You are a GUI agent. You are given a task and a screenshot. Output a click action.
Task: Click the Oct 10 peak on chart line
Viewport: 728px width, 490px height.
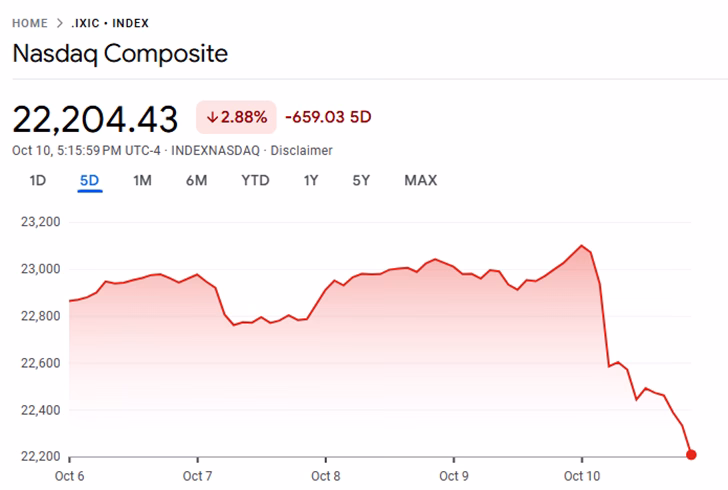pyautogui.click(x=582, y=245)
